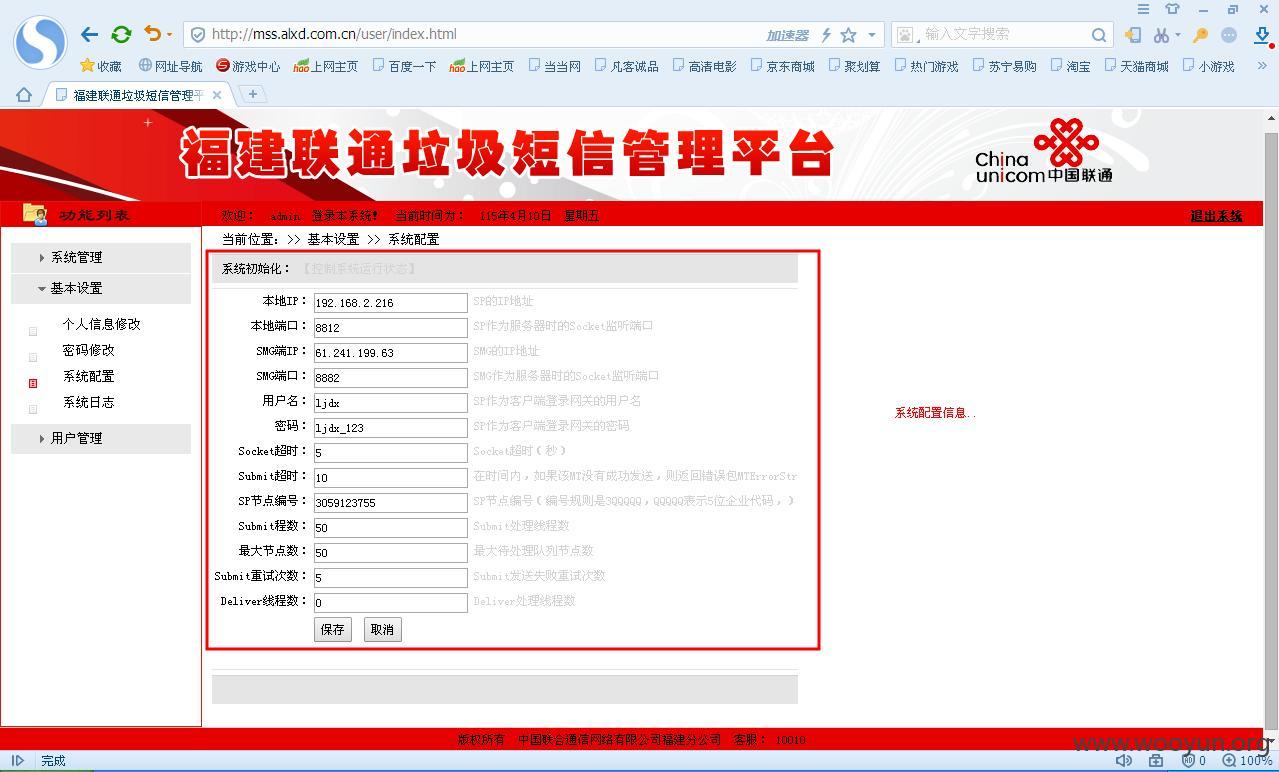Go back with the browser back arrow

[x=90, y=34]
